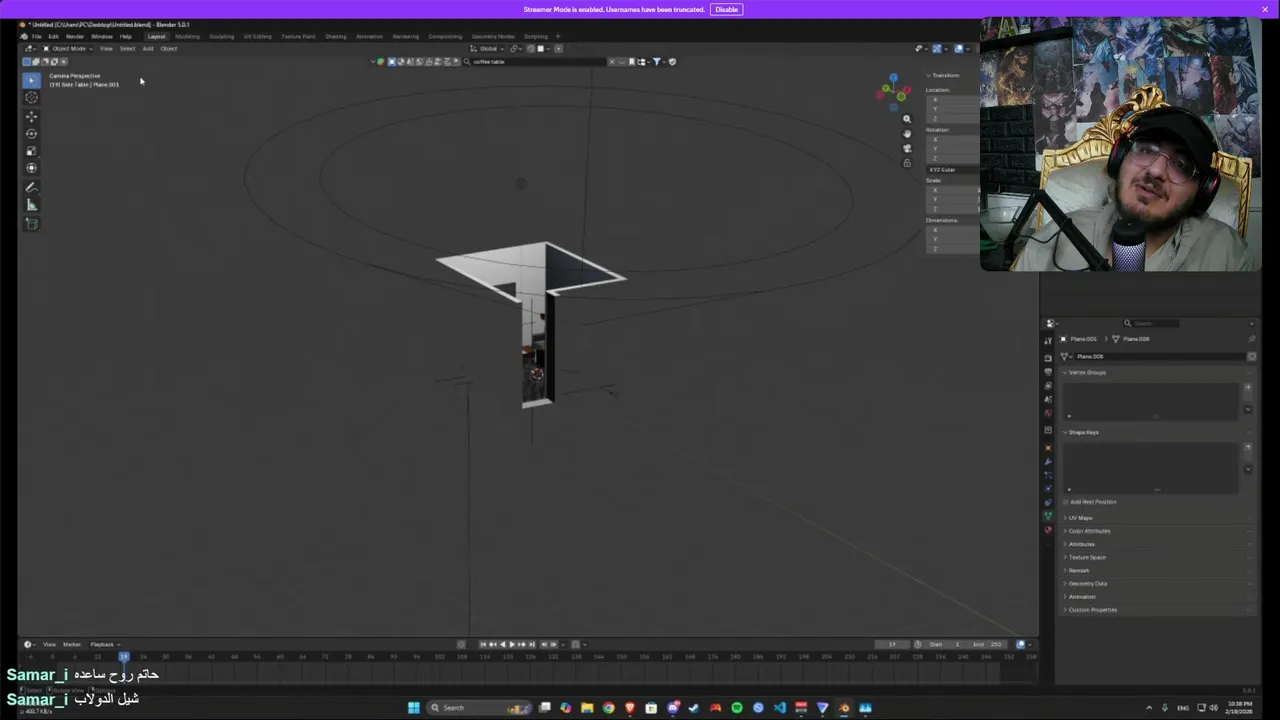
Task: Click the End frame 250 field
Action: point(987,644)
